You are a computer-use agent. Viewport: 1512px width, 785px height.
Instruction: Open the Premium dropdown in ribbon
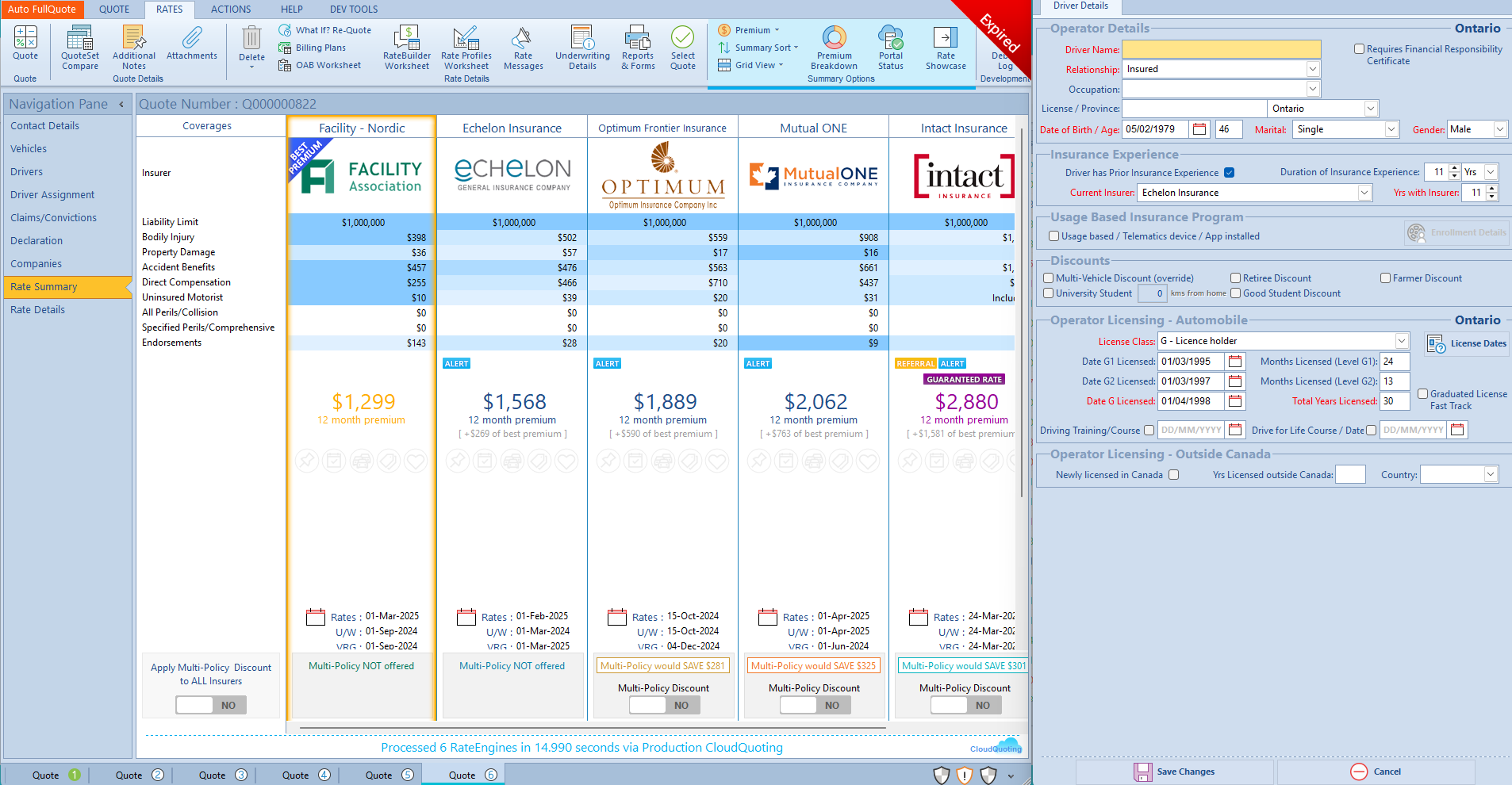[x=749, y=30]
